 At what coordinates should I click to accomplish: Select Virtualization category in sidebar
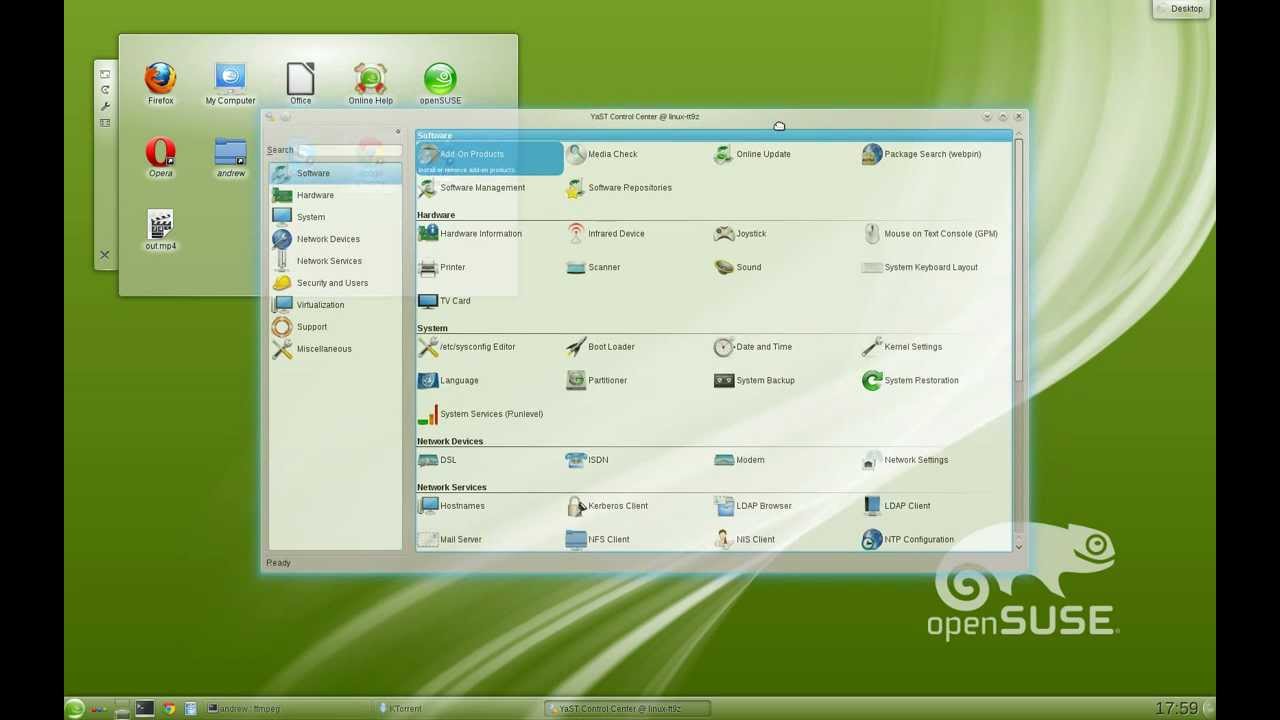[335, 305]
